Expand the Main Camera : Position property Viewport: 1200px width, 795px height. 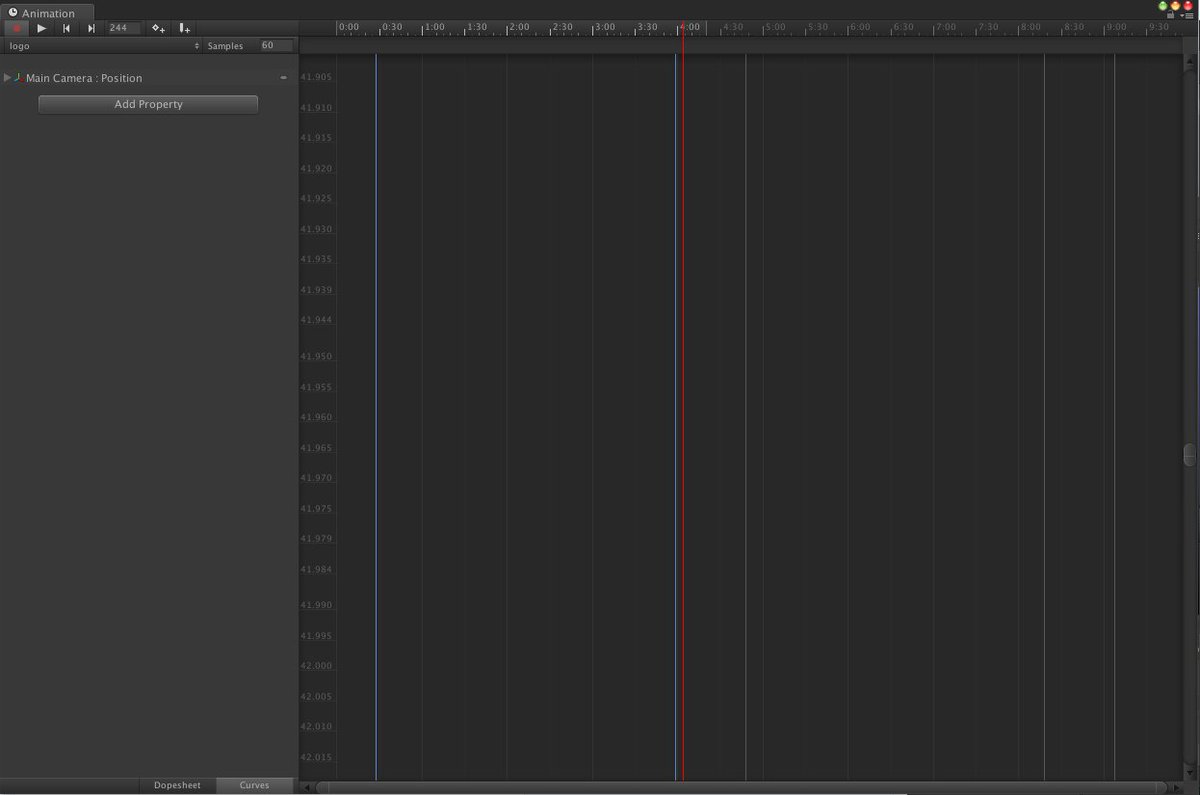8,77
